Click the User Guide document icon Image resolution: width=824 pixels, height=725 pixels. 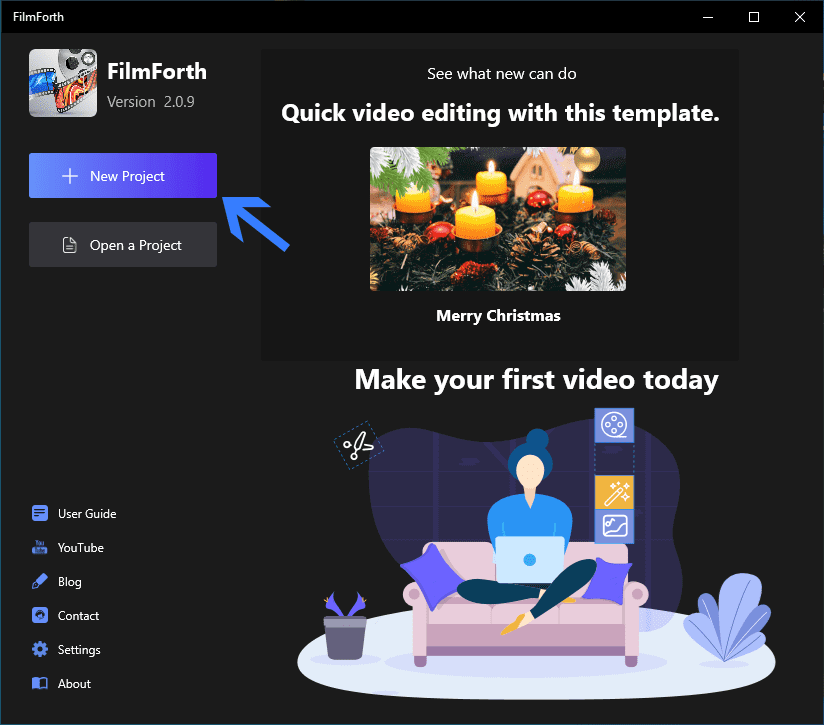[40, 513]
